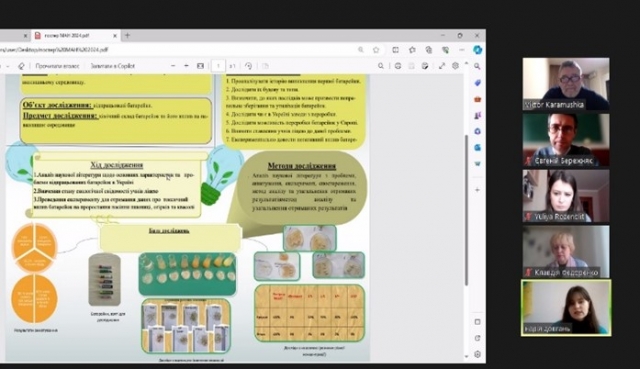Rotate the PDF page
Viewport: 640px width, 369px height.
click(x=248, y=66)
